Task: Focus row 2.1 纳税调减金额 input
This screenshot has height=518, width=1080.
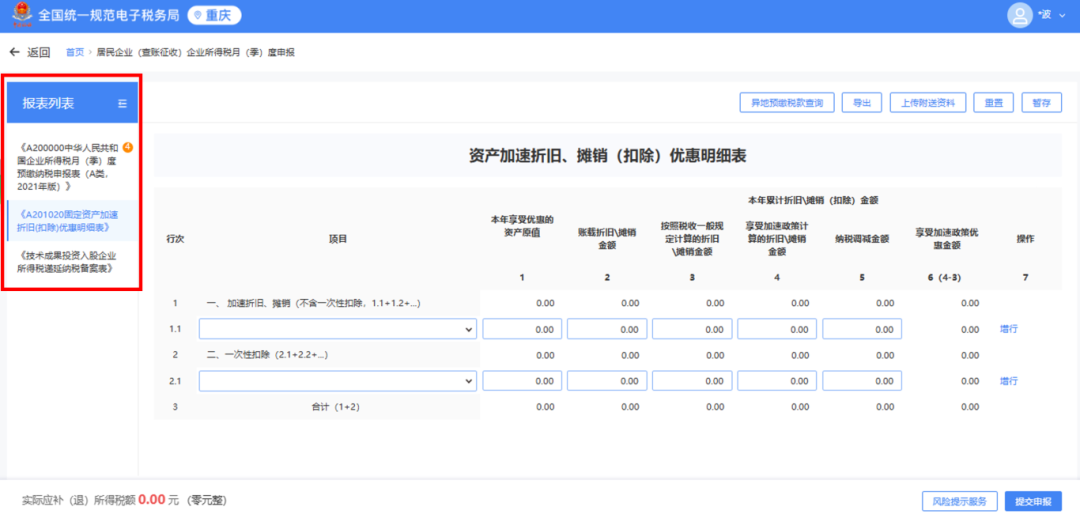Action: [862, 381]
